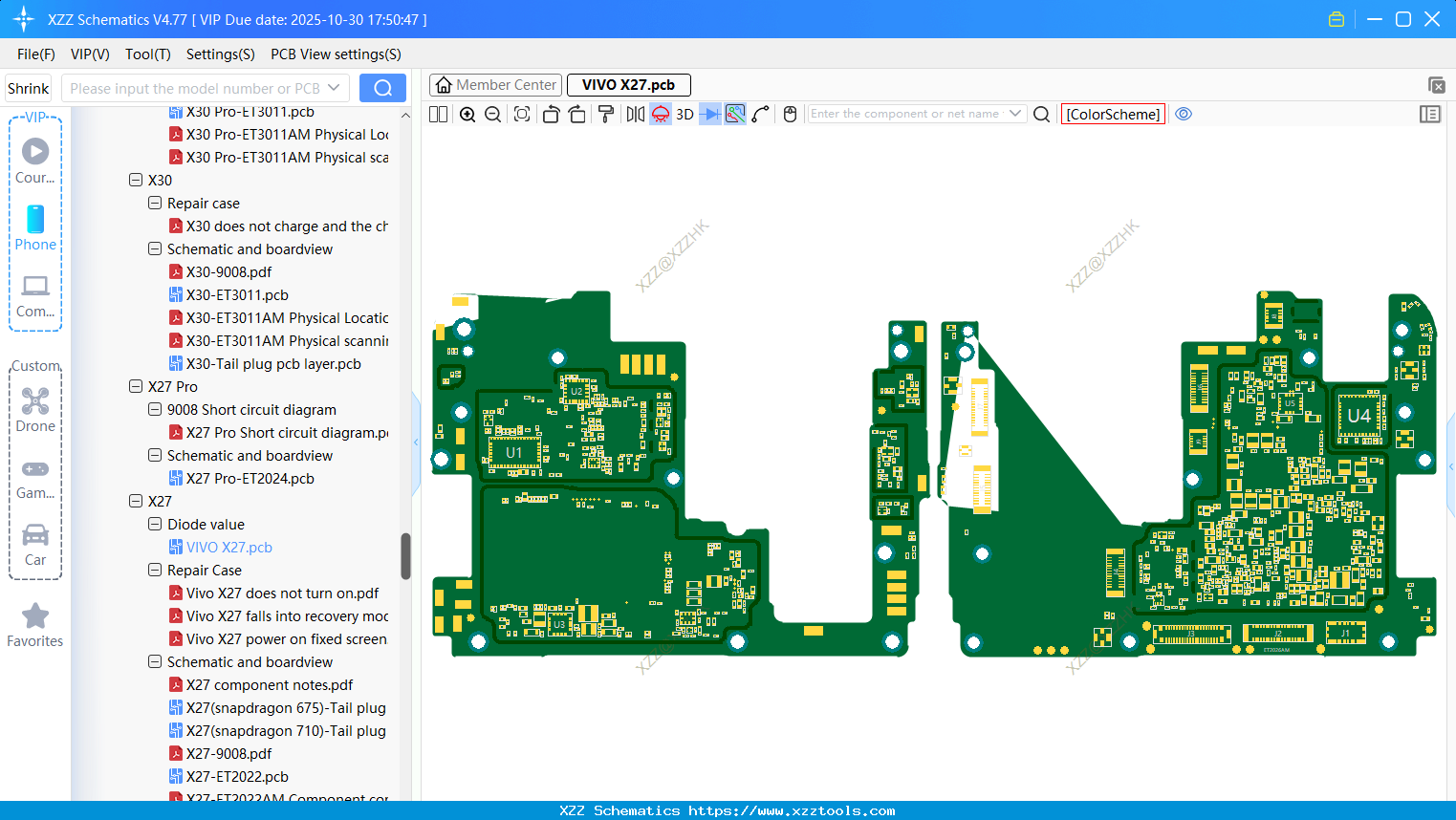Toggle the 3D view mode
1456x820 pixels.
pyautogui.click(x=685, y=115)
